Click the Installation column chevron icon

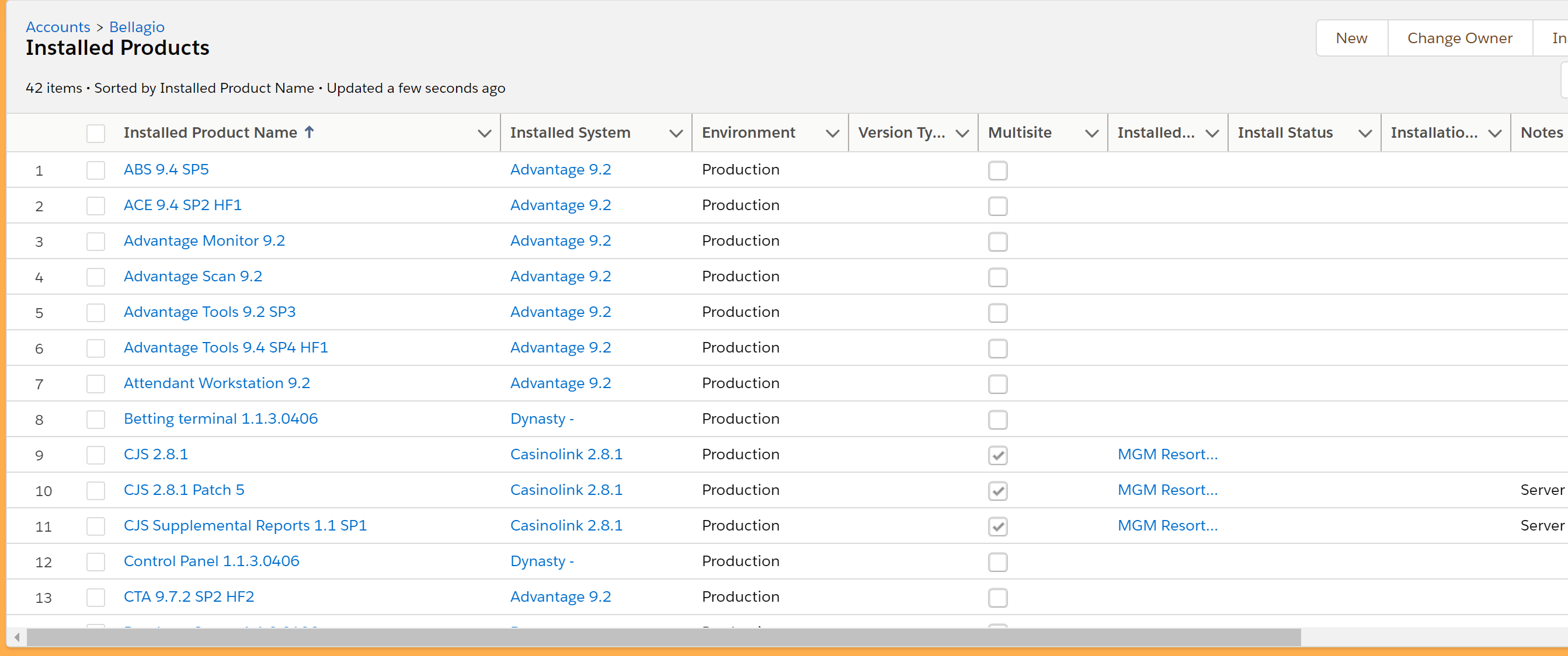(1494, 133)
